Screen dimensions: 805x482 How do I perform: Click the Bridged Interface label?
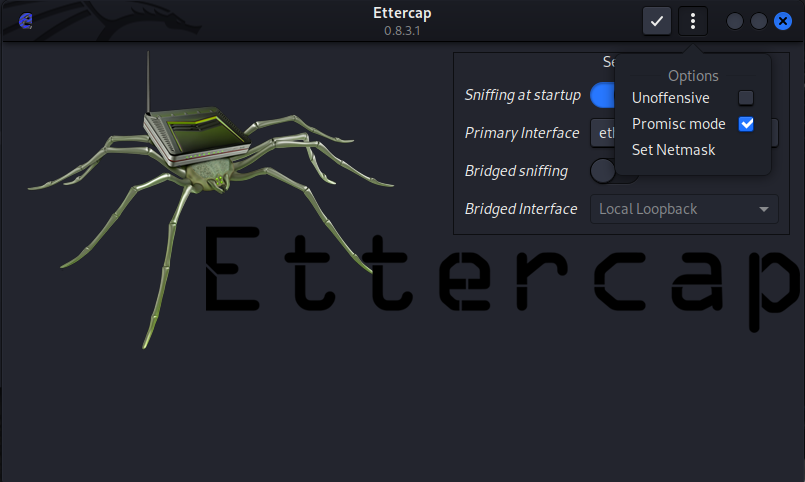coord(521,209)
